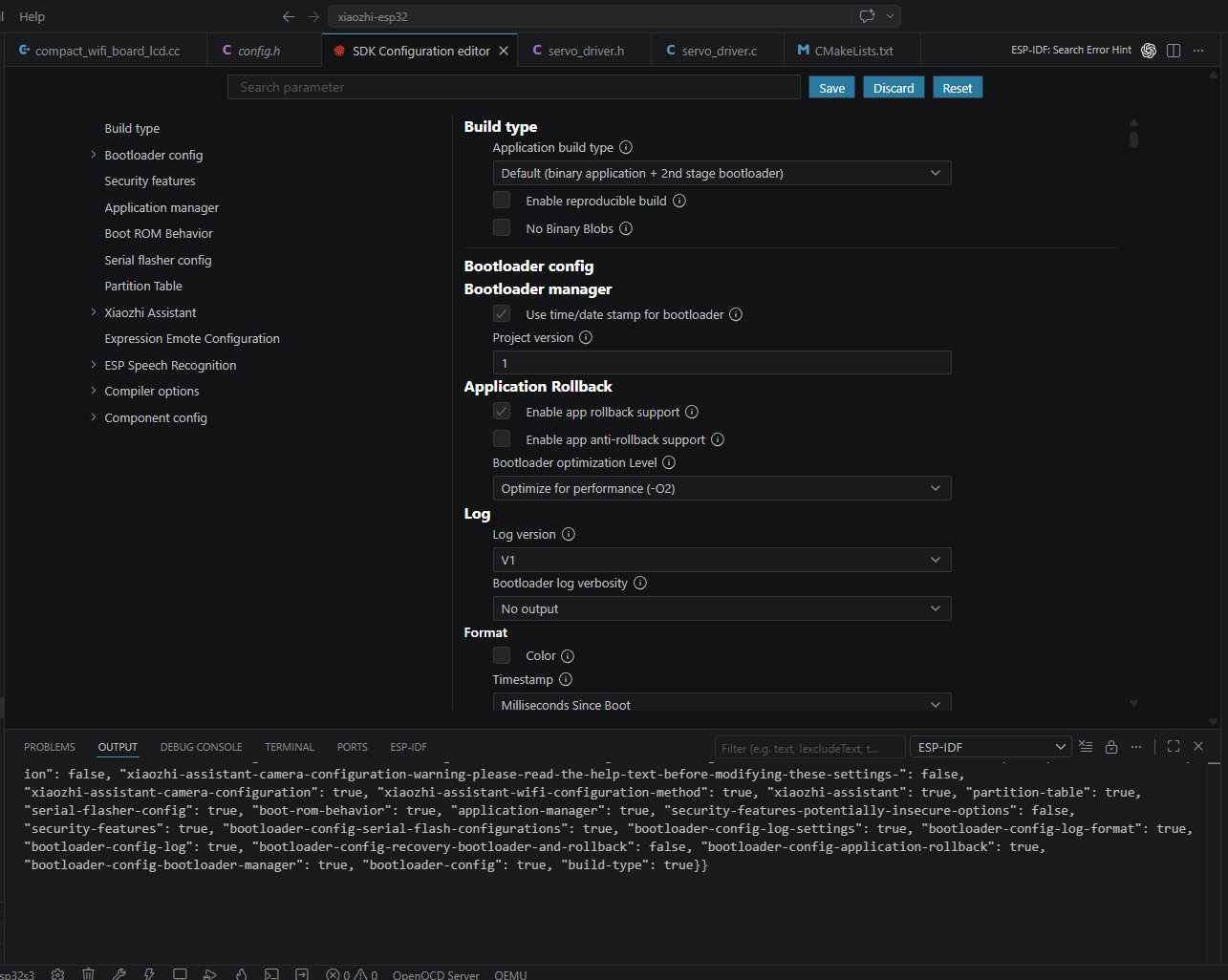Click the Search parameter input field

(514, 87)
